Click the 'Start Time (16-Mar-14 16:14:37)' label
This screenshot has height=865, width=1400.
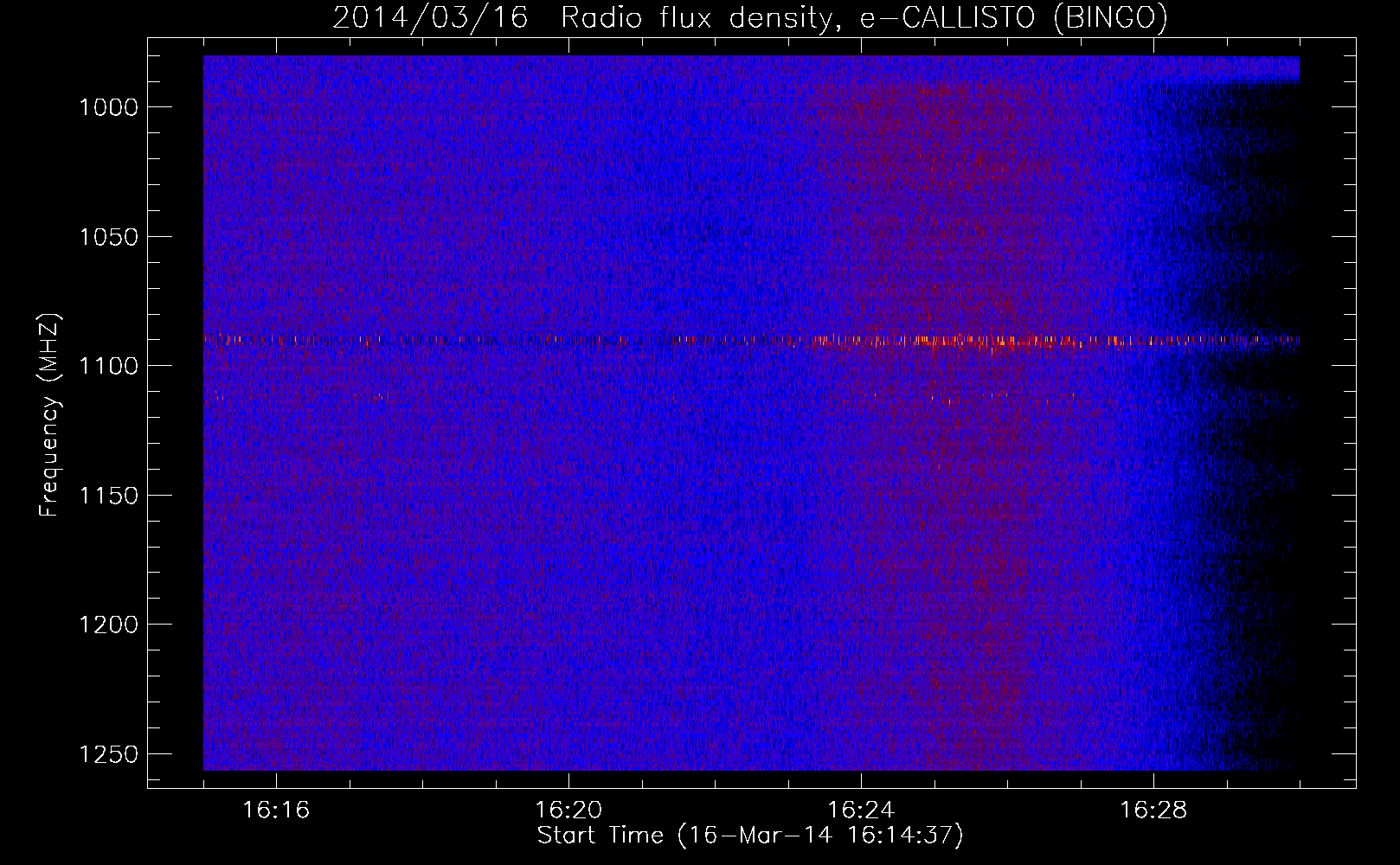[750, 836]
